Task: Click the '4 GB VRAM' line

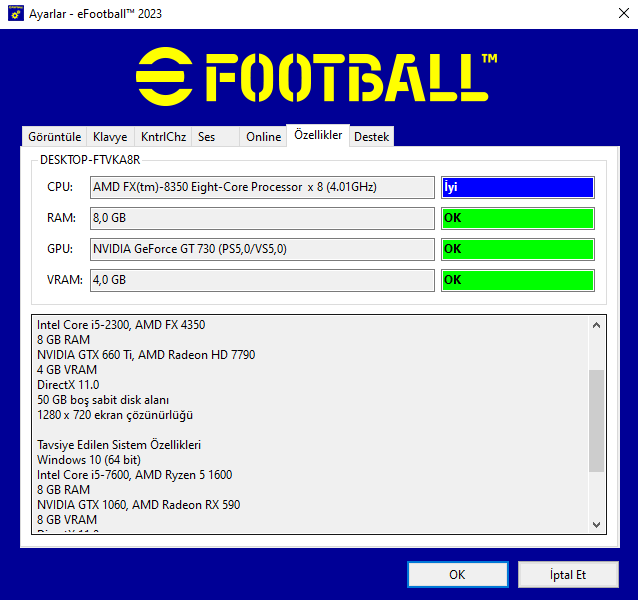Action: pyautogui.click(x=67, y=370)
